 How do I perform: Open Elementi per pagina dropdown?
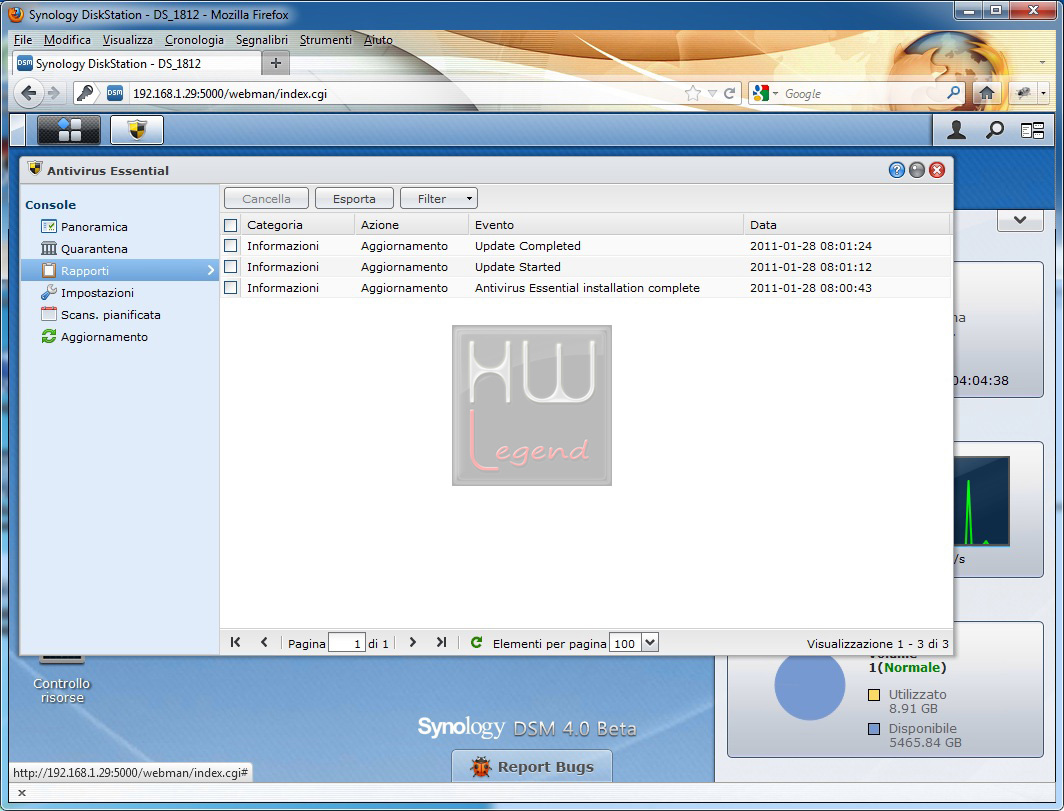pos(649,642)
